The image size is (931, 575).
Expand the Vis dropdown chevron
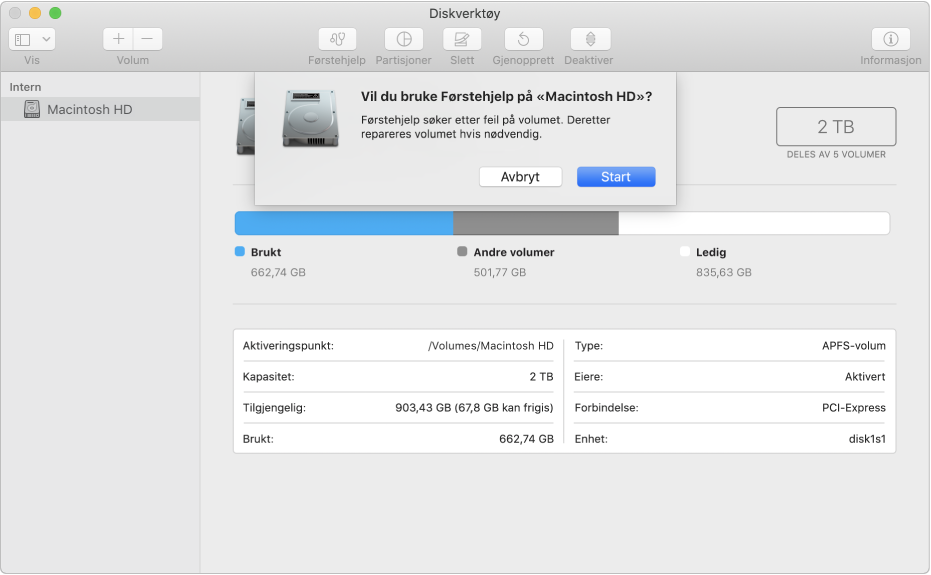click(x=46, y=40)
